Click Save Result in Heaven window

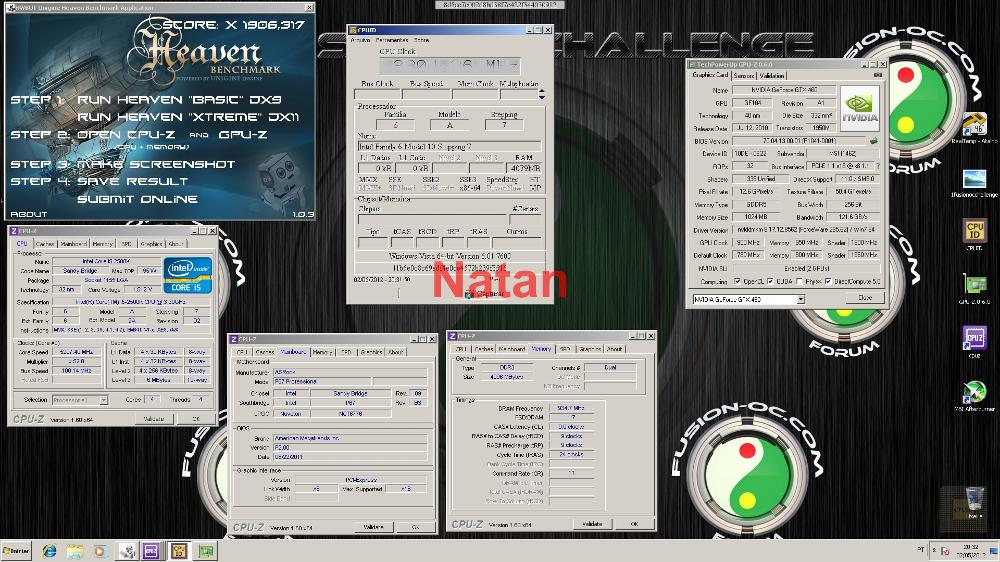132,182
